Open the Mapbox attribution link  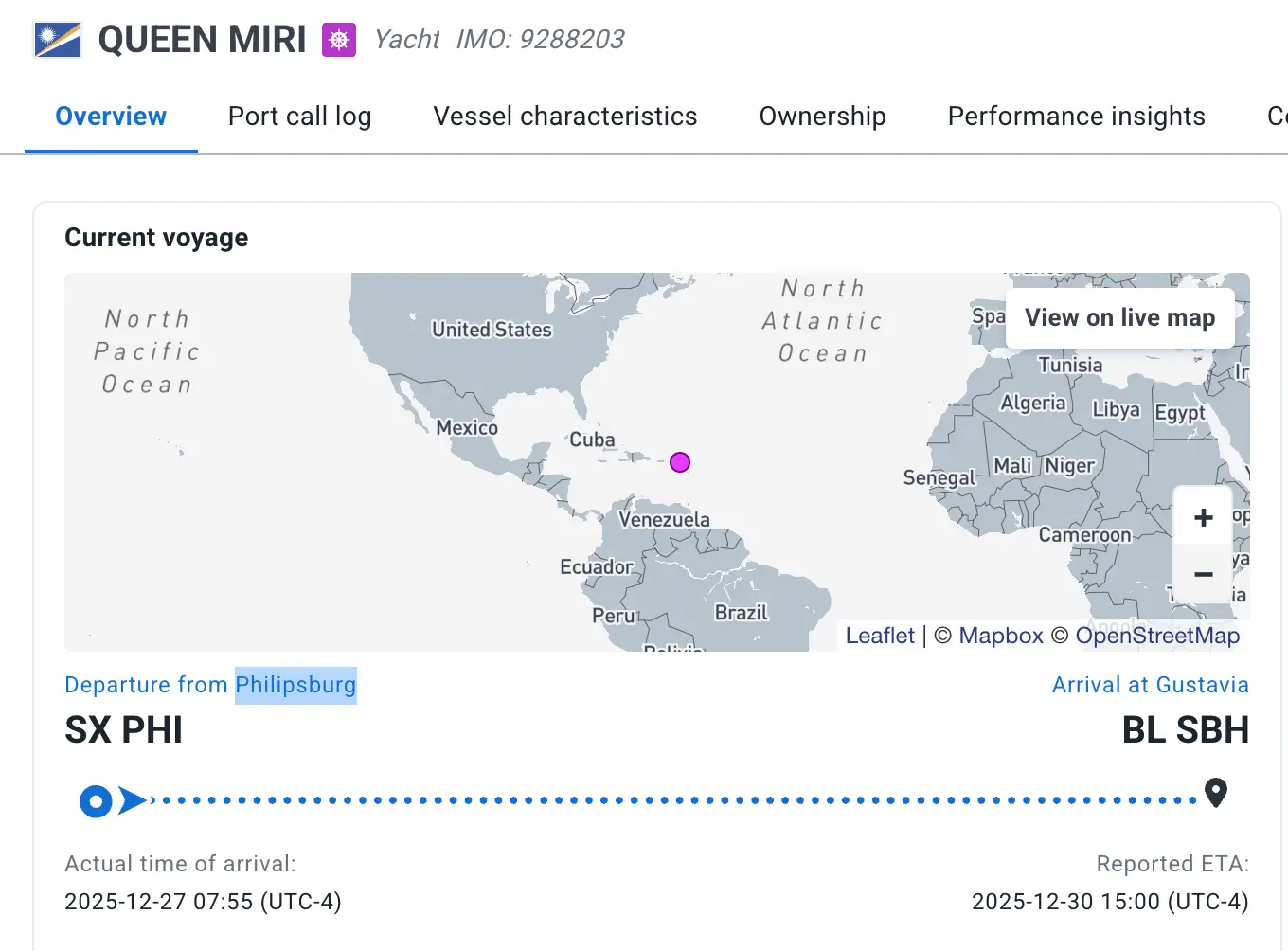click(1000, 636)
